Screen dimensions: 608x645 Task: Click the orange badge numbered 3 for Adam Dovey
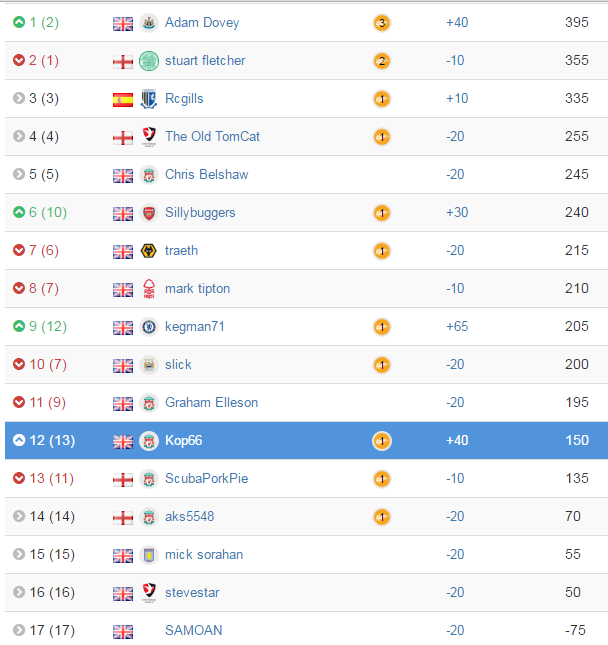point(382,23)
